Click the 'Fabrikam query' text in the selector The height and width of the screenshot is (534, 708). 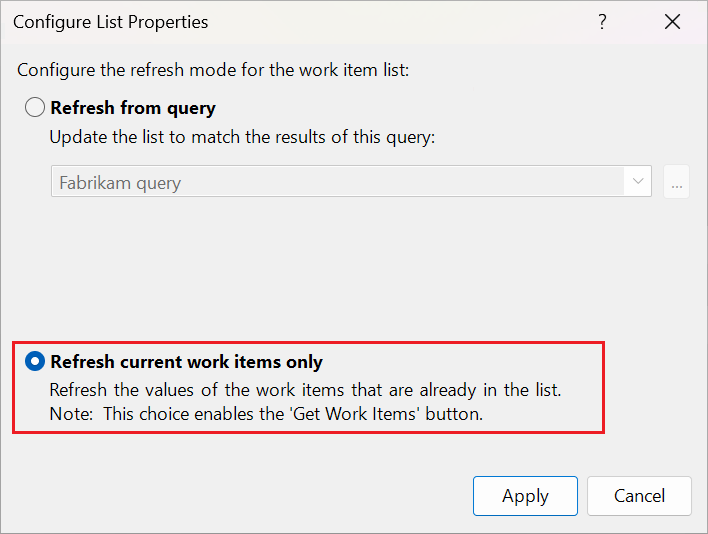click(120, 183)
